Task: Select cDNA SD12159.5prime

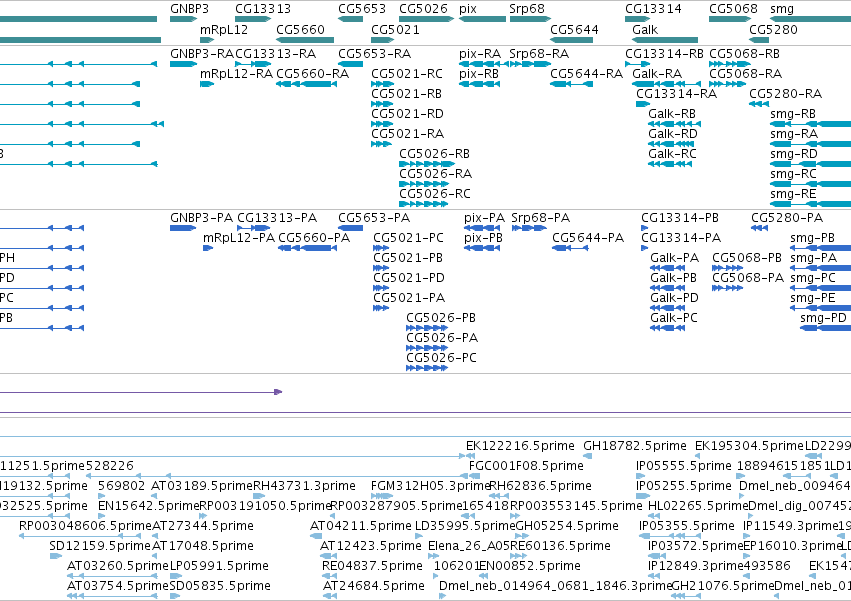Action: click(100, 546)
